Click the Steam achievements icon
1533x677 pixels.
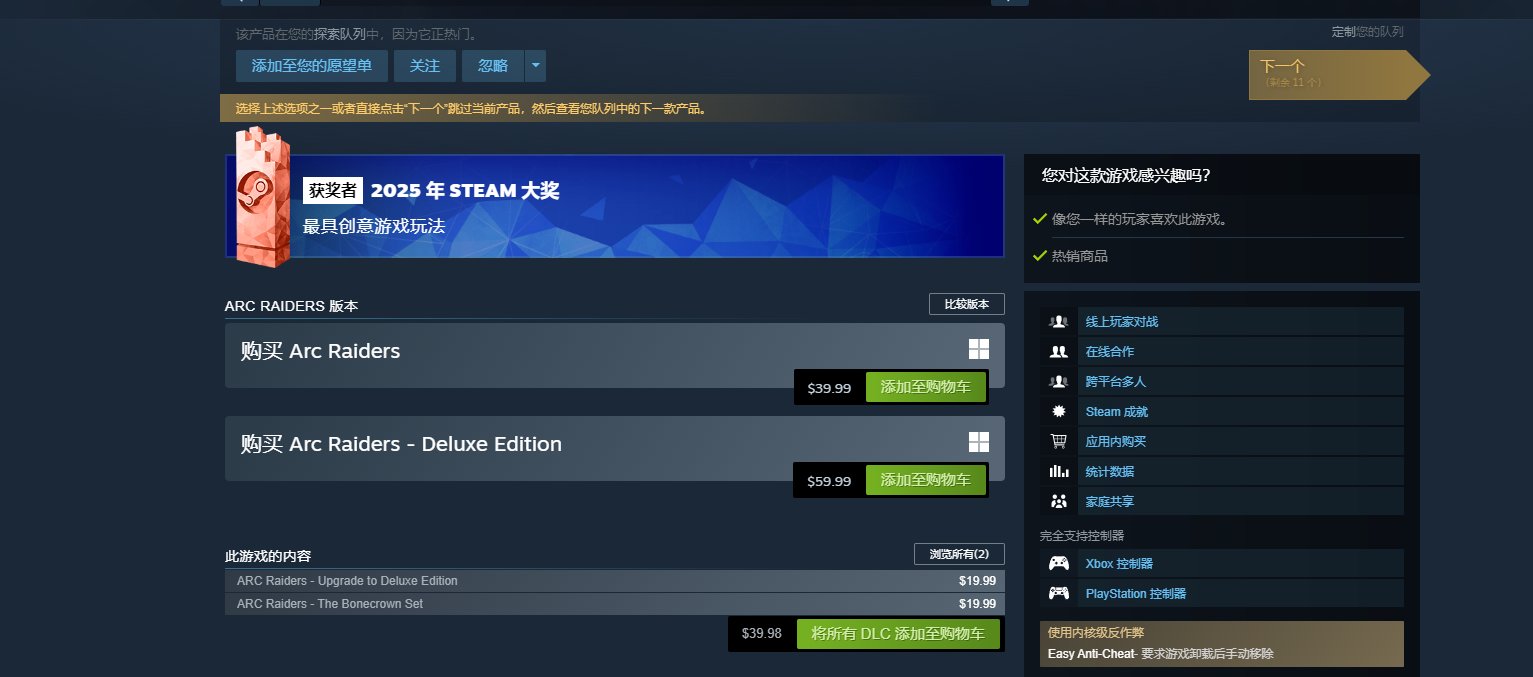point(1058,412)
